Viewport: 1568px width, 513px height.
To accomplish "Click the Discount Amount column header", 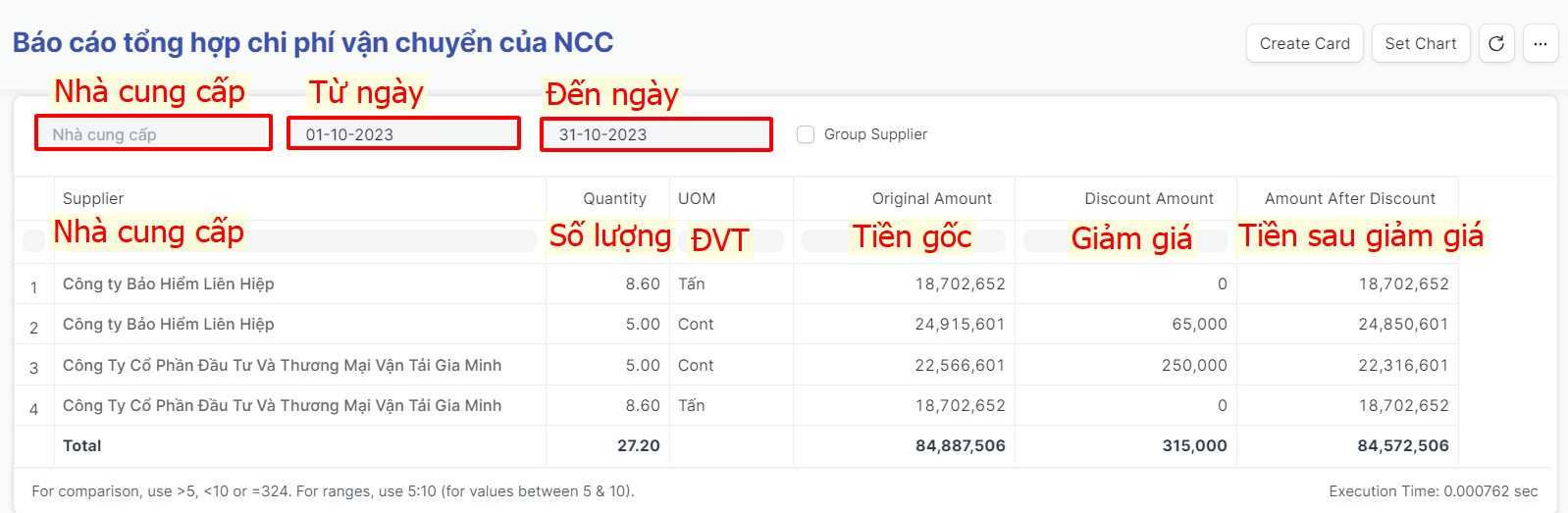I will (1148, 198).
